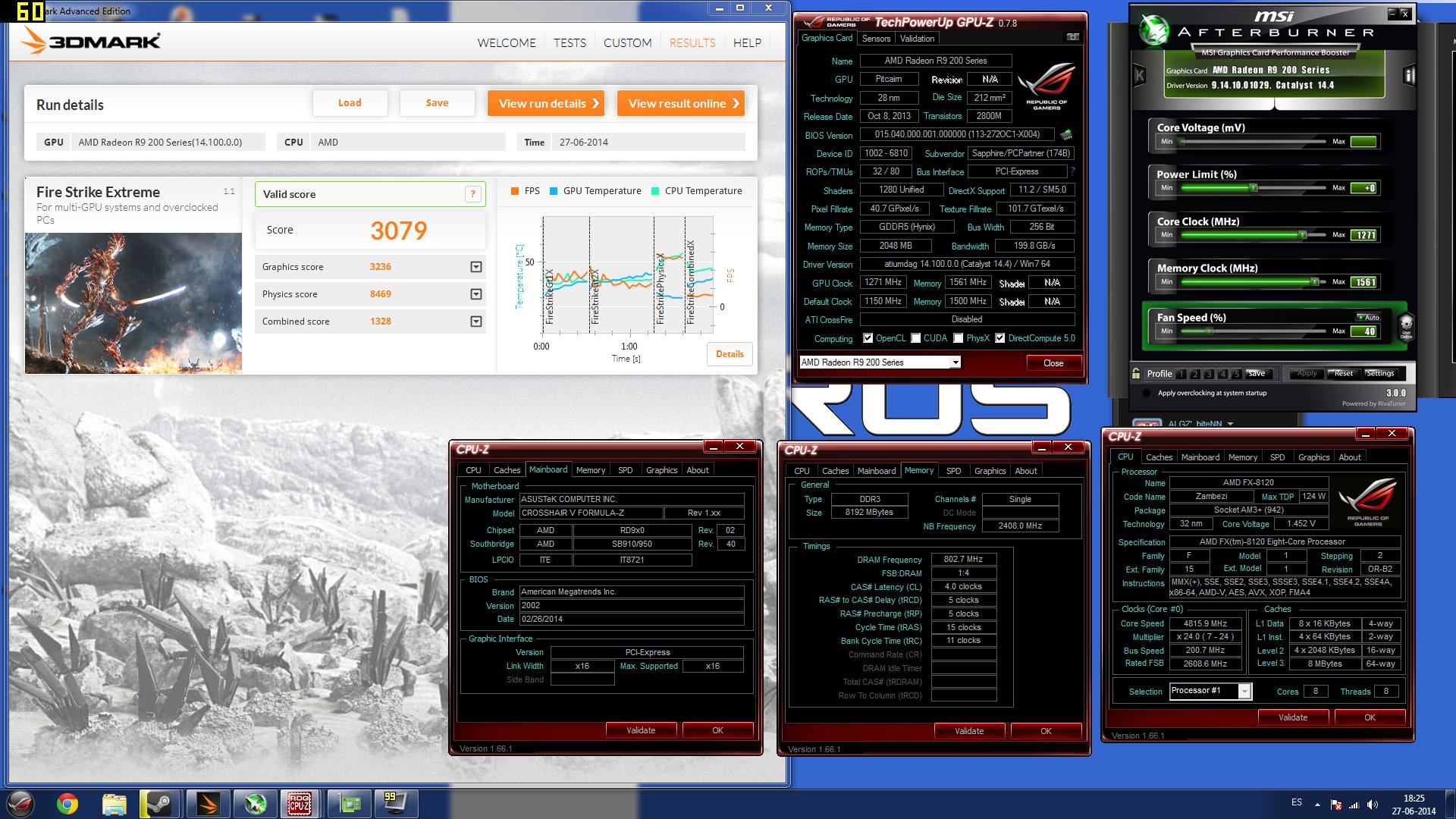Open Caches tab in rightmost CPU-Z window
Image resolution: width=1456 pixels, height=819 pixels.
pyautogui.click(x=1159, y=457)
